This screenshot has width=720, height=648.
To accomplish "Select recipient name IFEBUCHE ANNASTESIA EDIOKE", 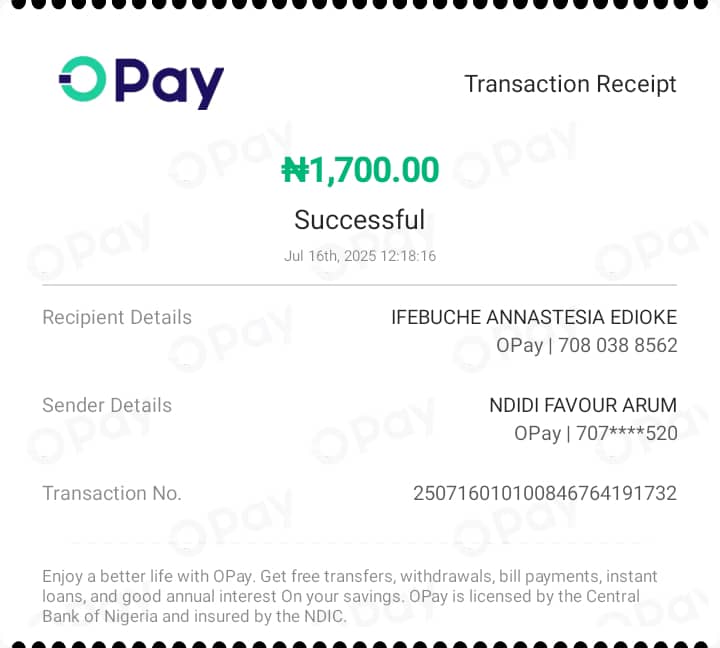I will tap(534, 318).
